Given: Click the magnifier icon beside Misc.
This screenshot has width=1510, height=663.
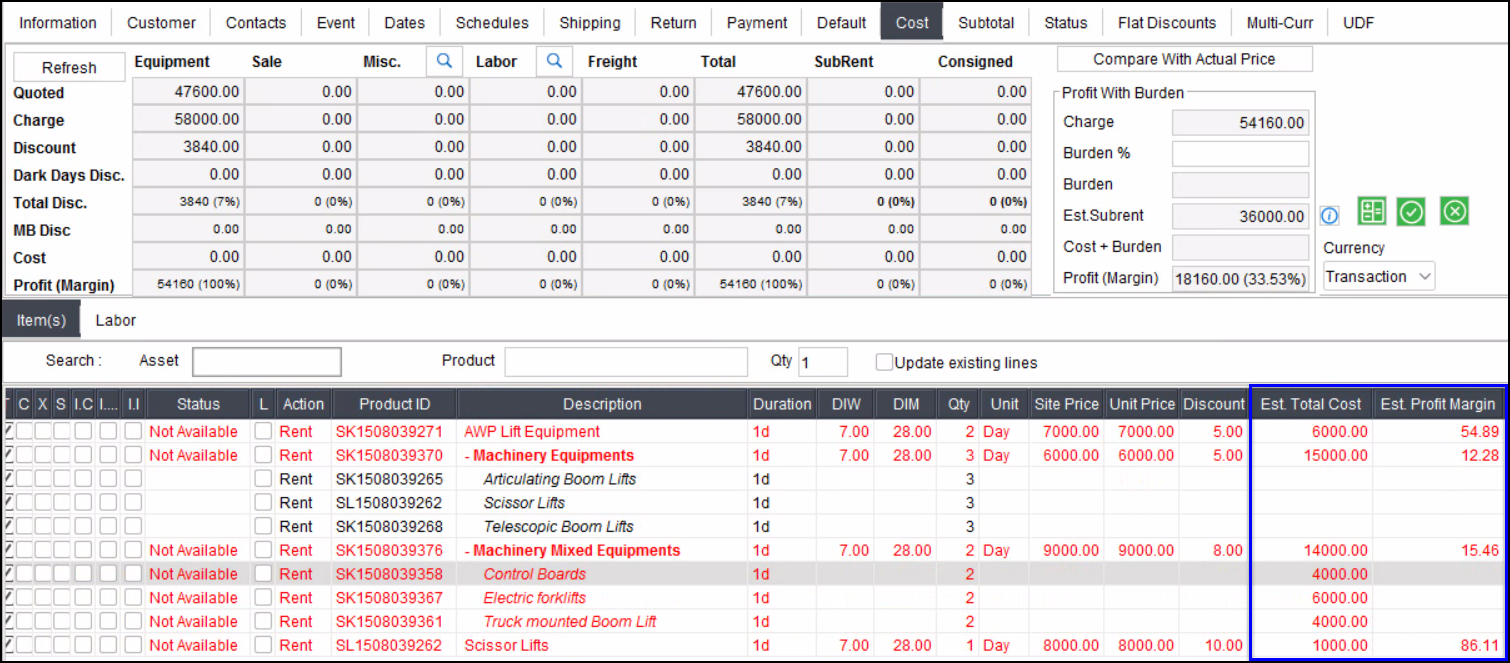Looking at the screenshot, I should pos(443,62).
